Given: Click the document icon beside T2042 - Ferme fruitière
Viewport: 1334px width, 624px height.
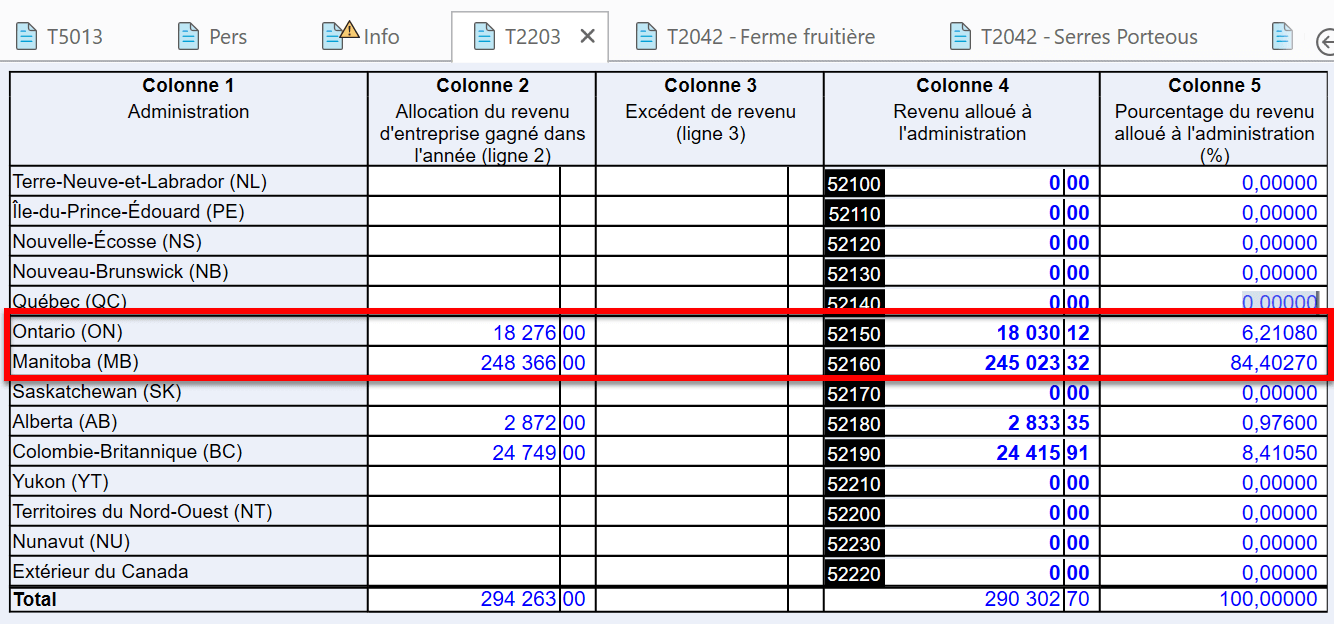Looking at the screenshot, I should [646, 37].
